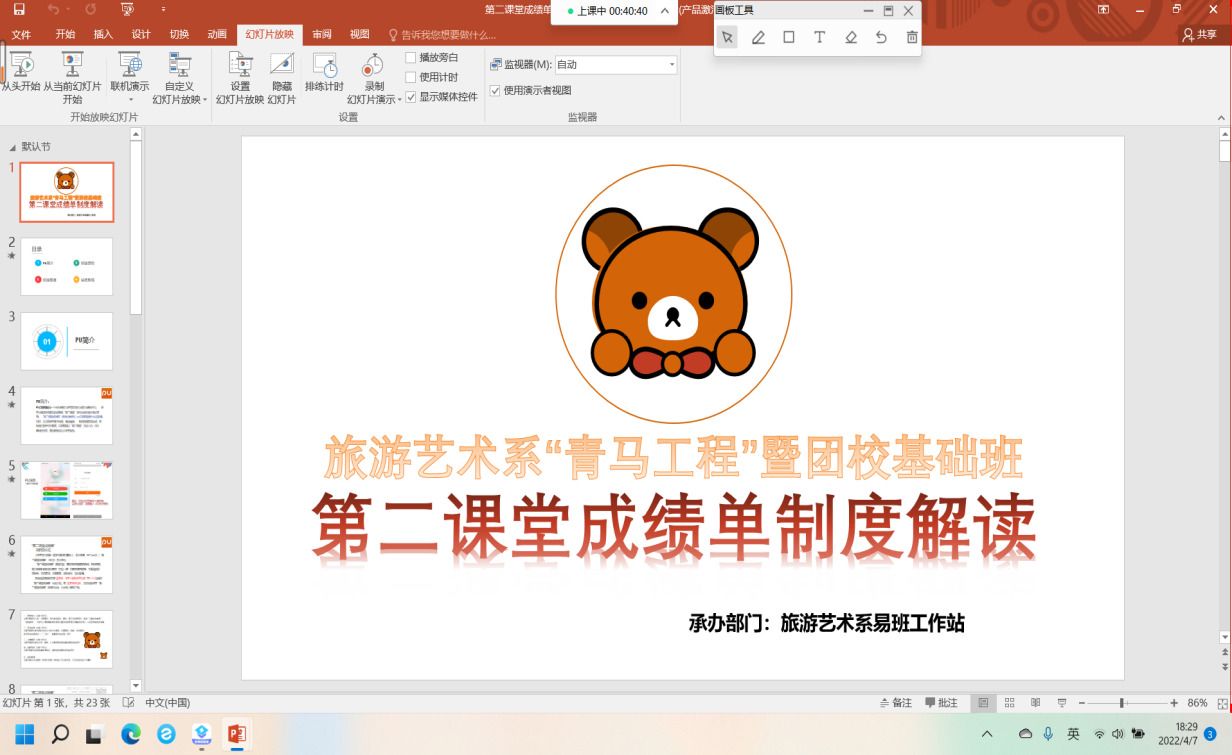This screenshot has width=1232, height=755.
Task: Select the text tool in 画板工具
Action: [820, 37]
